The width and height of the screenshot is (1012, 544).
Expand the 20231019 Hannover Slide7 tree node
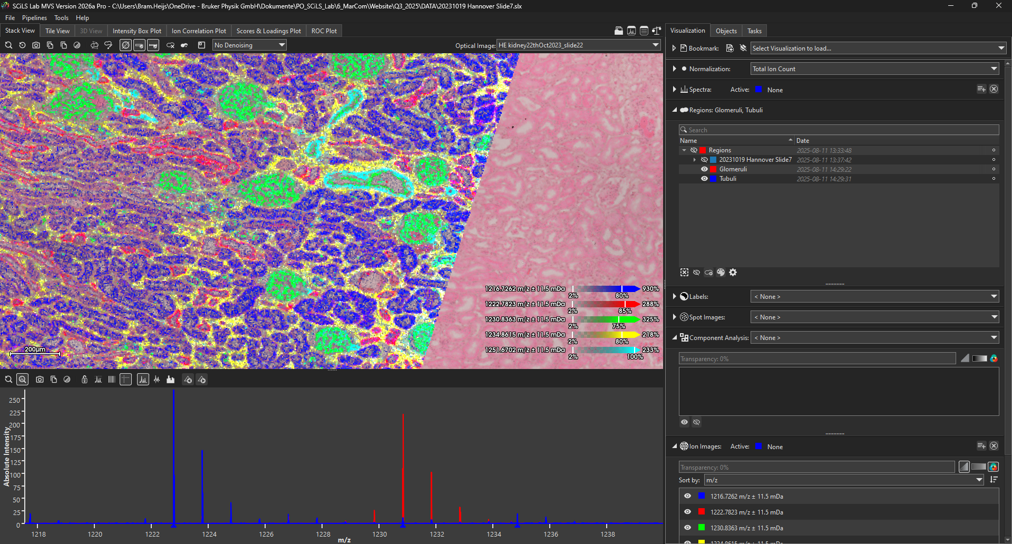(x=694, y=160)
